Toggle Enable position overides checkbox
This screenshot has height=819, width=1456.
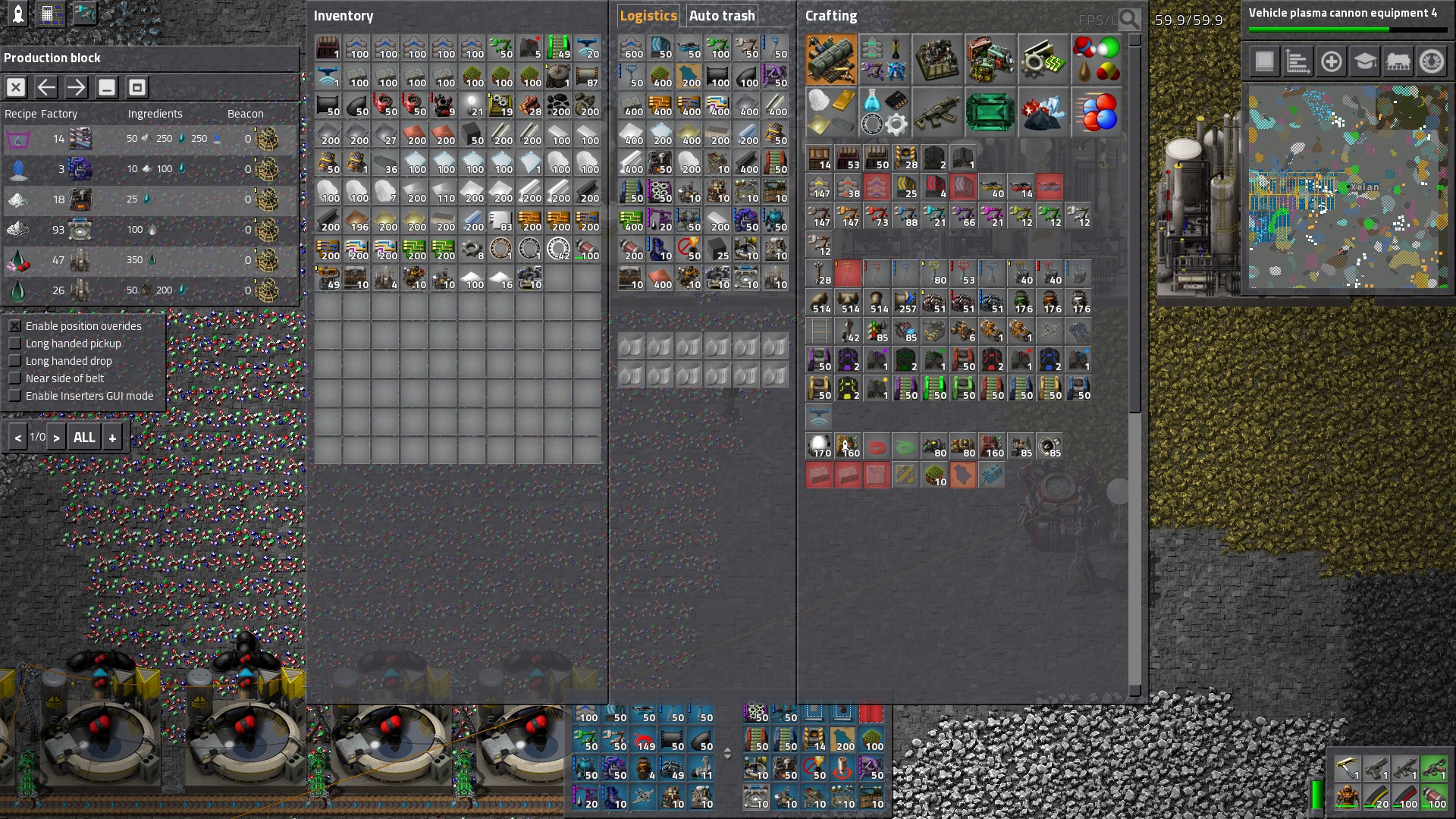coord(15,326)
